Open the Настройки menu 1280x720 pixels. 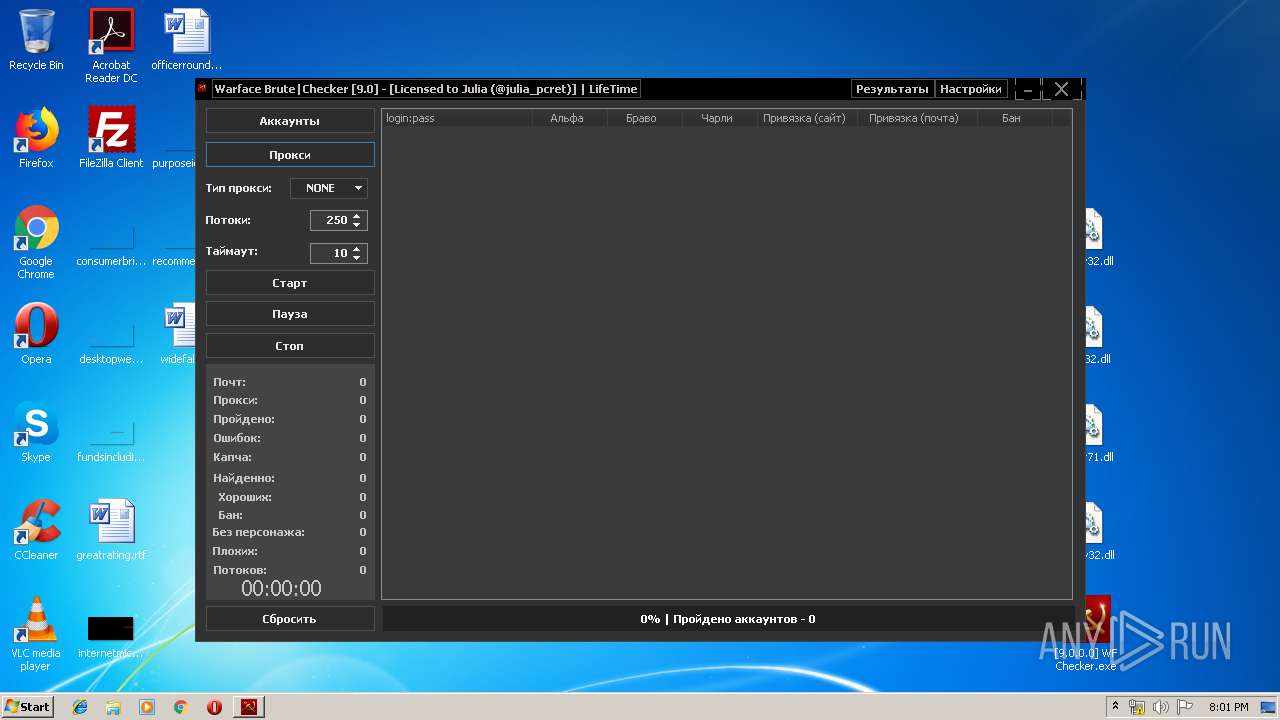point(970,89)
